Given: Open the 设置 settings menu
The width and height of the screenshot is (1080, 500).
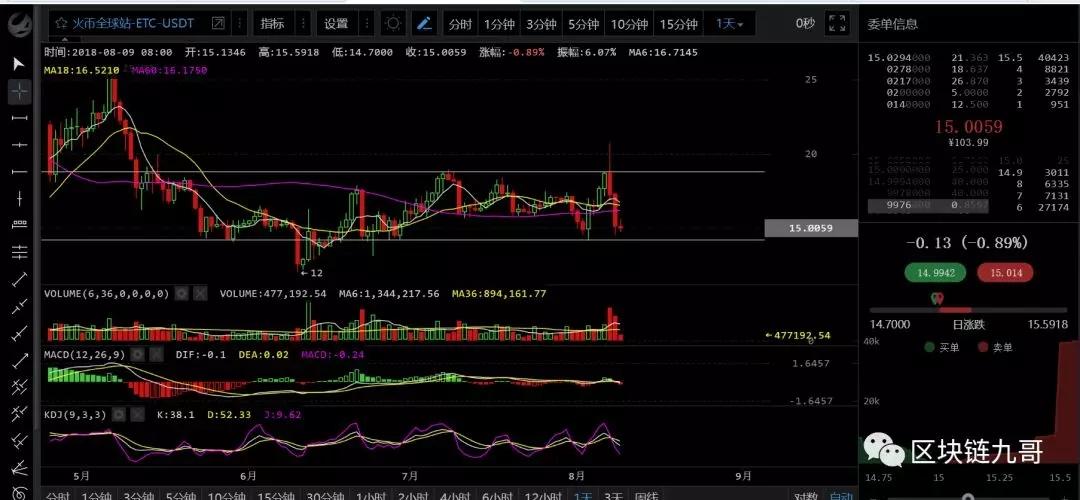Looking at the screenshot, I should click(336, 24).
